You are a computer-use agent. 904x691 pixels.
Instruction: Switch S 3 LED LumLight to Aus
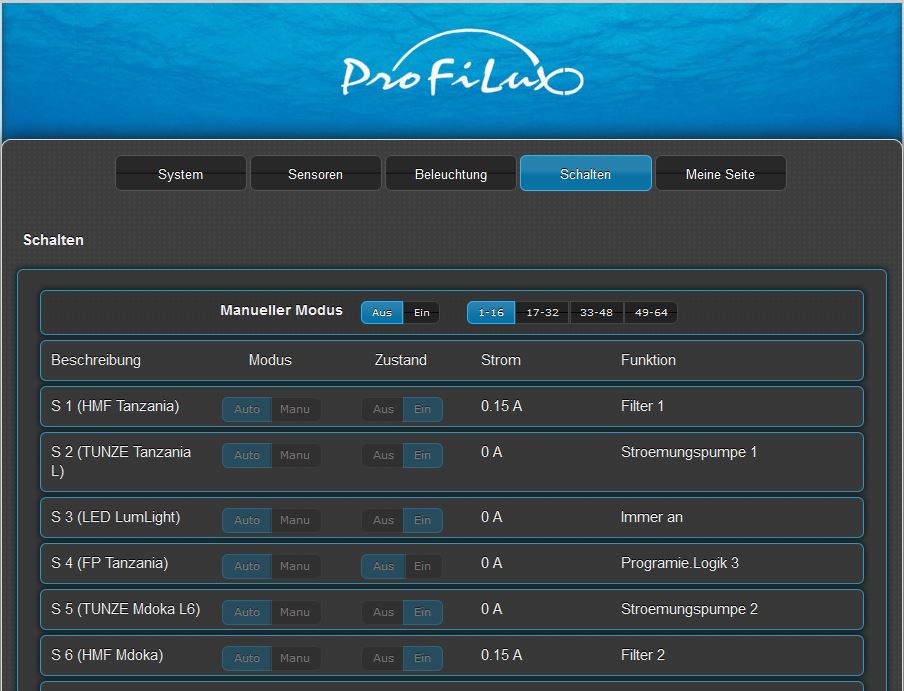383,520
